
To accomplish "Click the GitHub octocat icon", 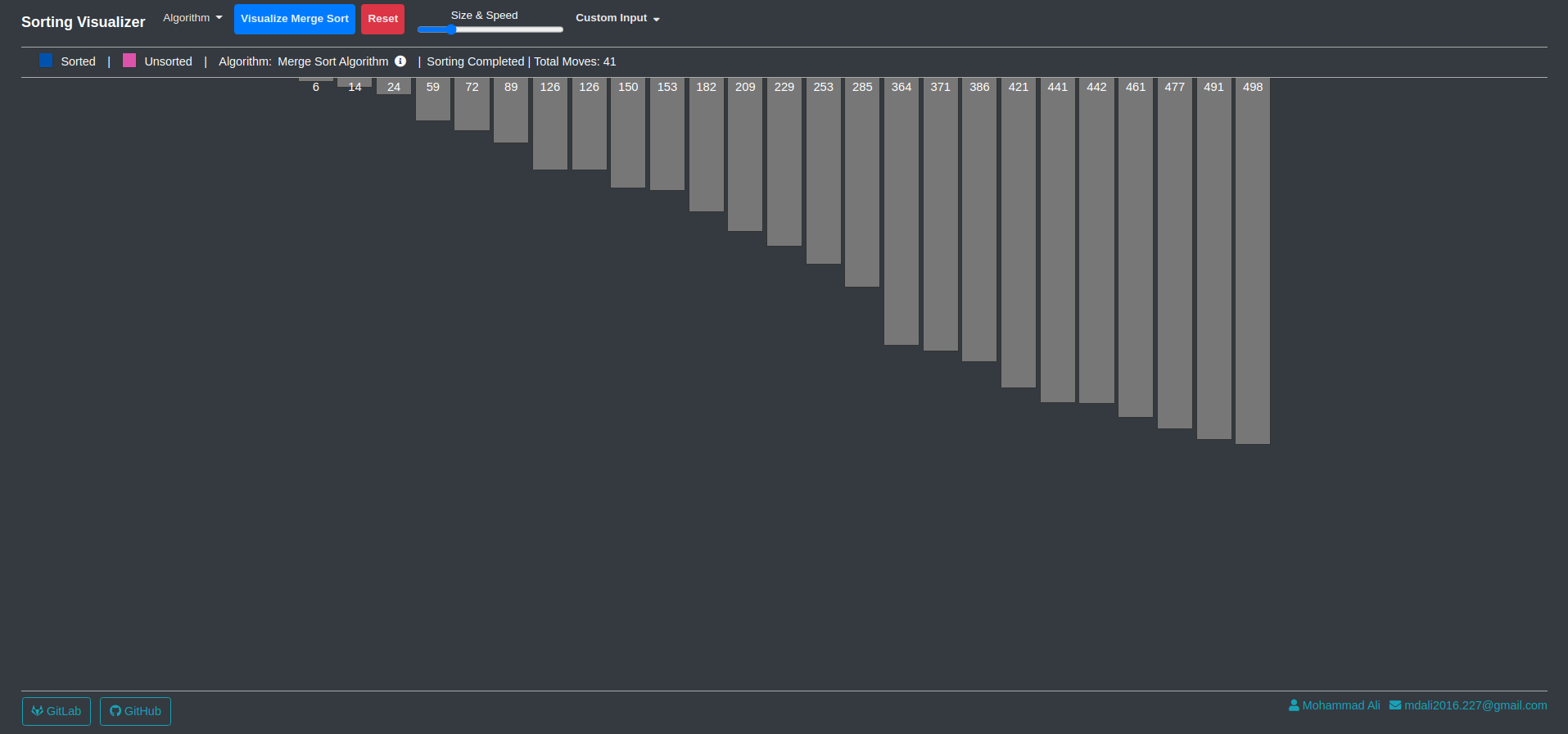I will [115, 711].
